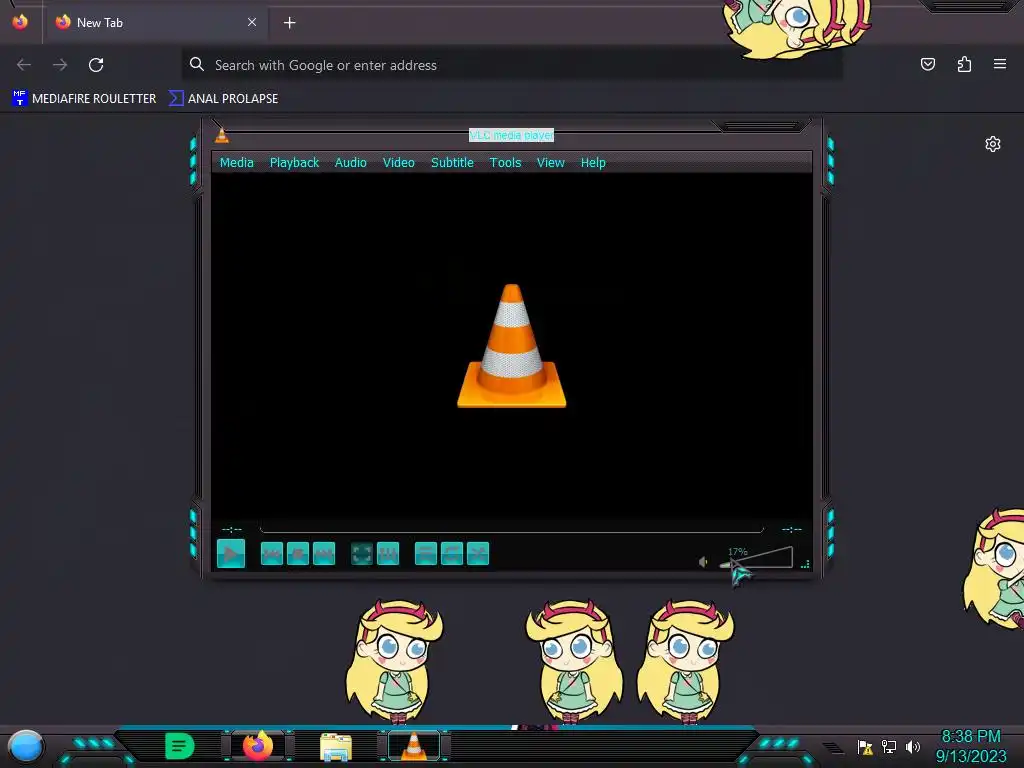This screenshot has width=1024, height=768.
Task: Switch to VLC from taskbar
Action: pyautogui.click(x=414, y=746)
